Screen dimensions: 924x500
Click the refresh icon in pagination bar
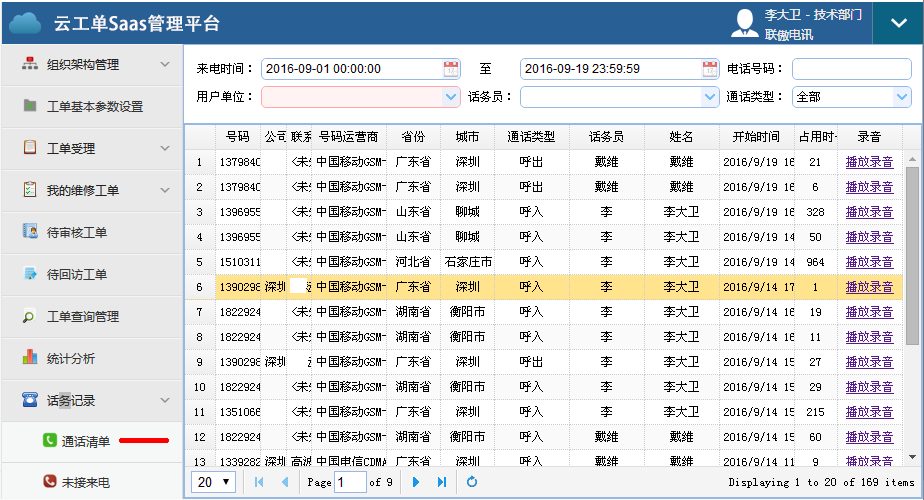472,482
